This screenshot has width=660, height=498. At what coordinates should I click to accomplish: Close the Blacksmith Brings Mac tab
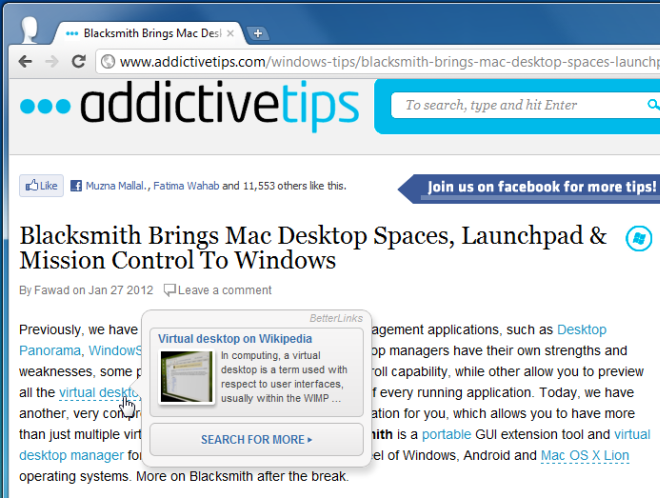tap(230, 33)
